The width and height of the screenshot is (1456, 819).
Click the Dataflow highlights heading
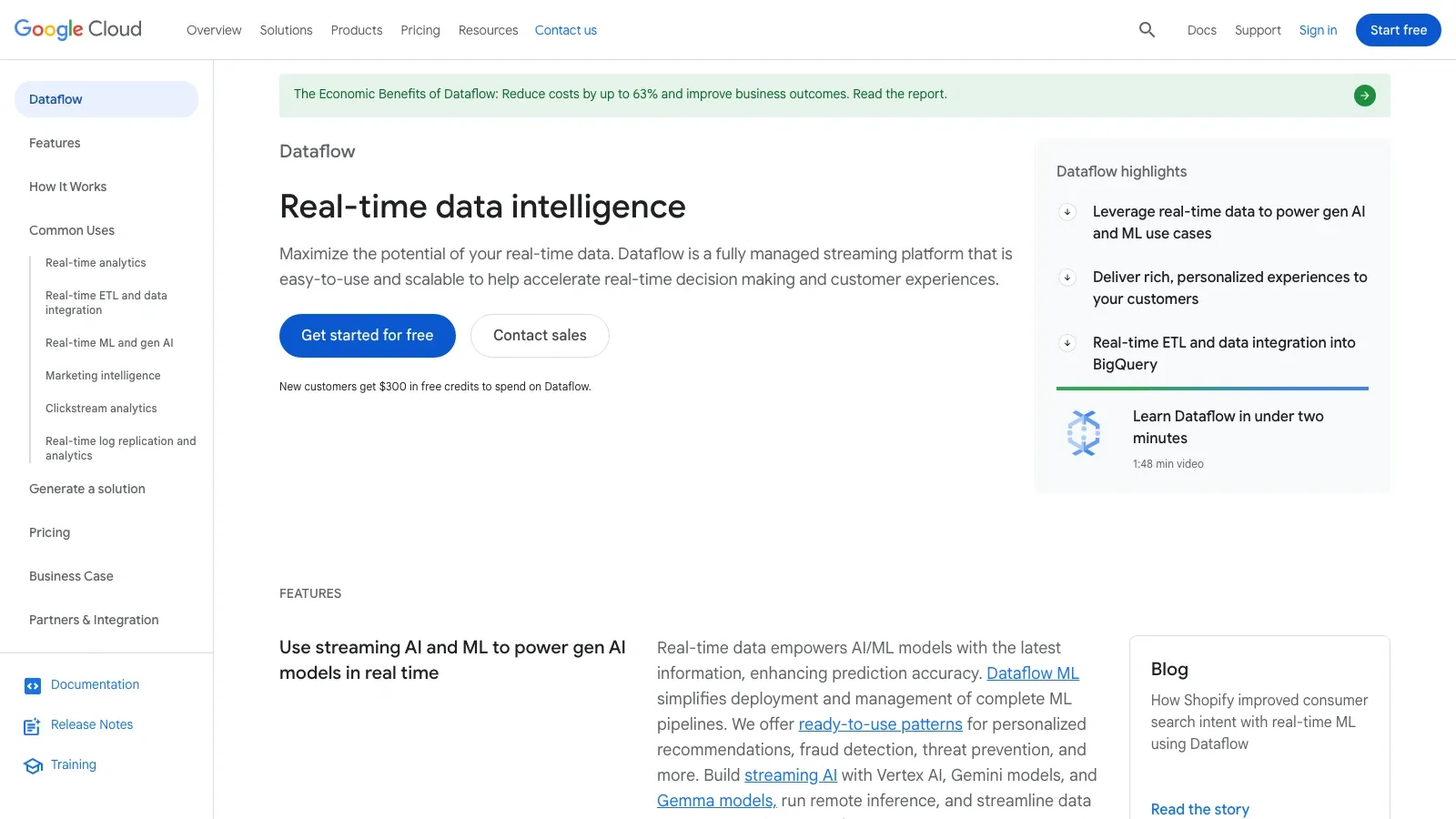tap(1121, 171)
